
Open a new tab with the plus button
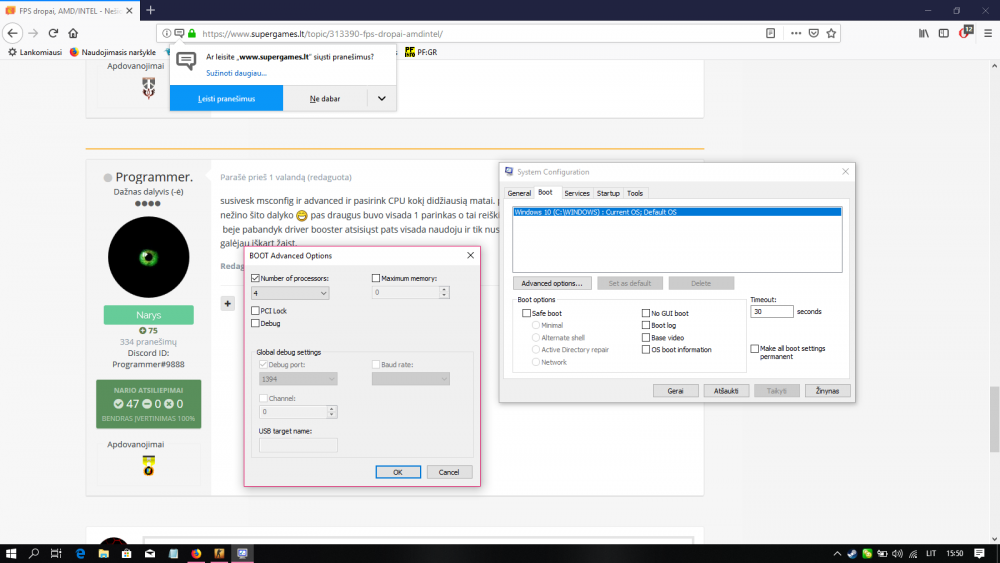coord(151,10)
